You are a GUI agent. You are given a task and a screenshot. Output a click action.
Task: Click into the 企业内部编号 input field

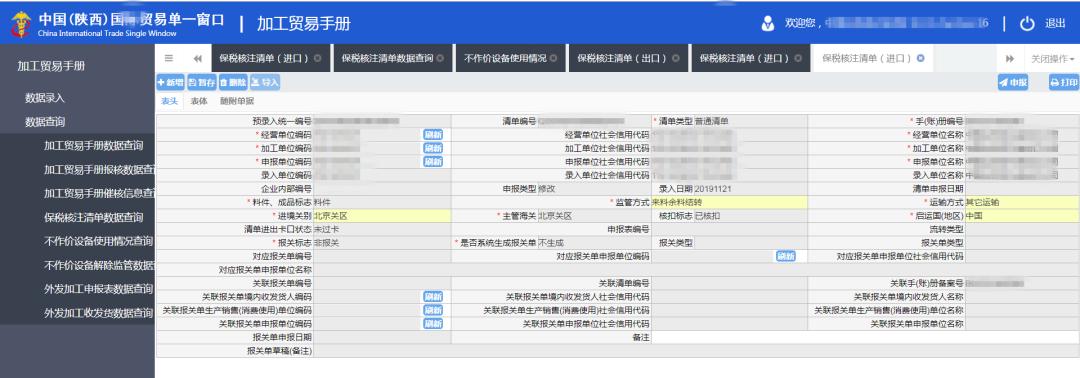[x=382, y=189]
